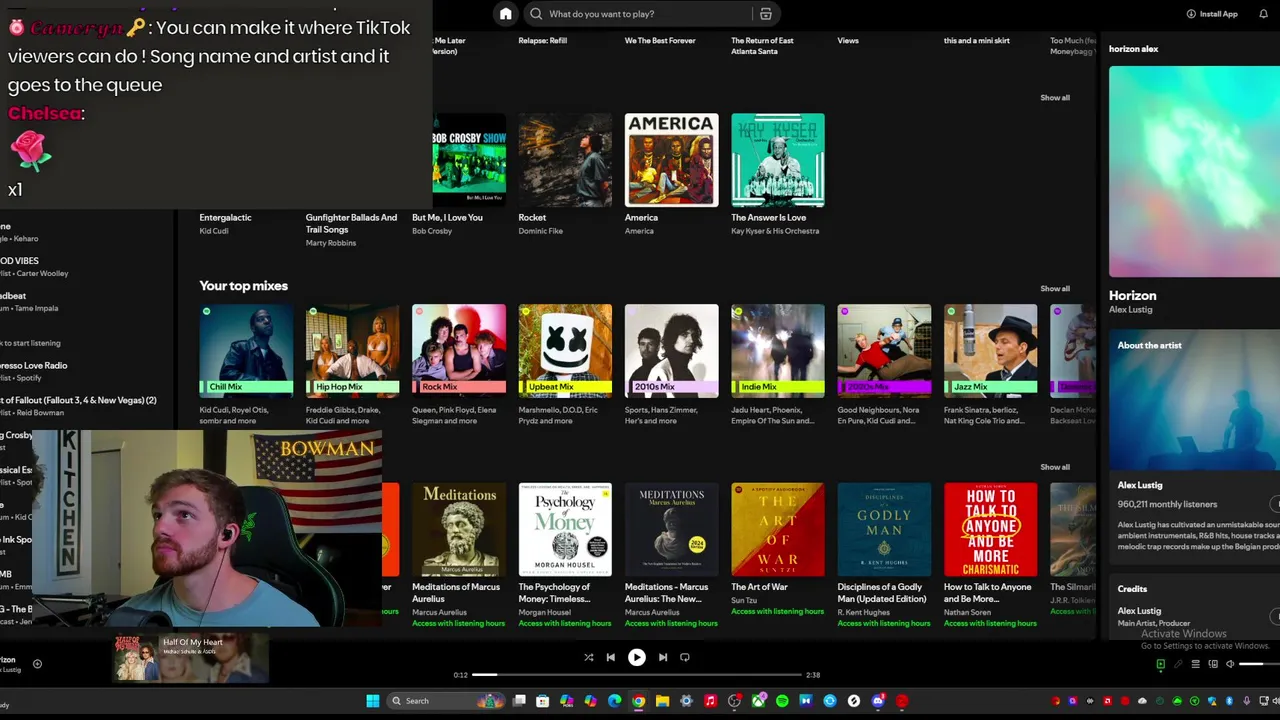Open How to Talk to Anyone audiobook

tap(991, 529)
